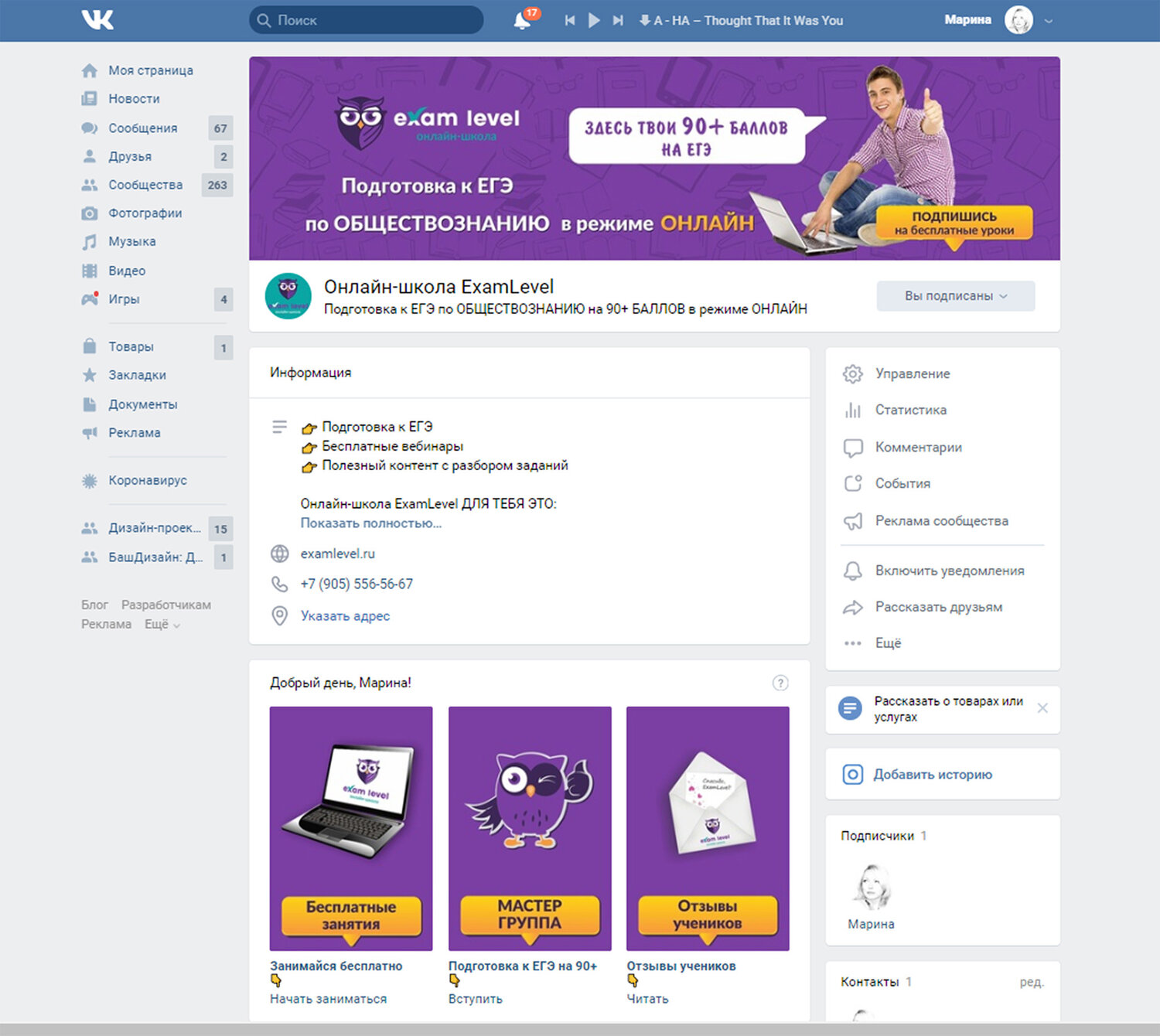Click Рассказать друзьям share arrow icon

click(x=852, y=608)
